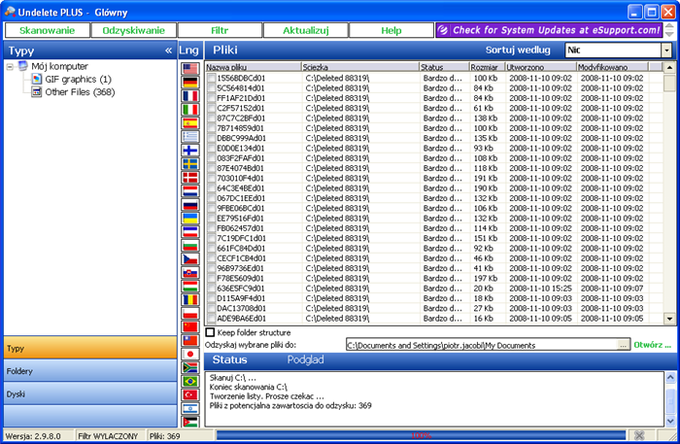
Task: Select the Typy sidebar tab
Action: (90, 348)
